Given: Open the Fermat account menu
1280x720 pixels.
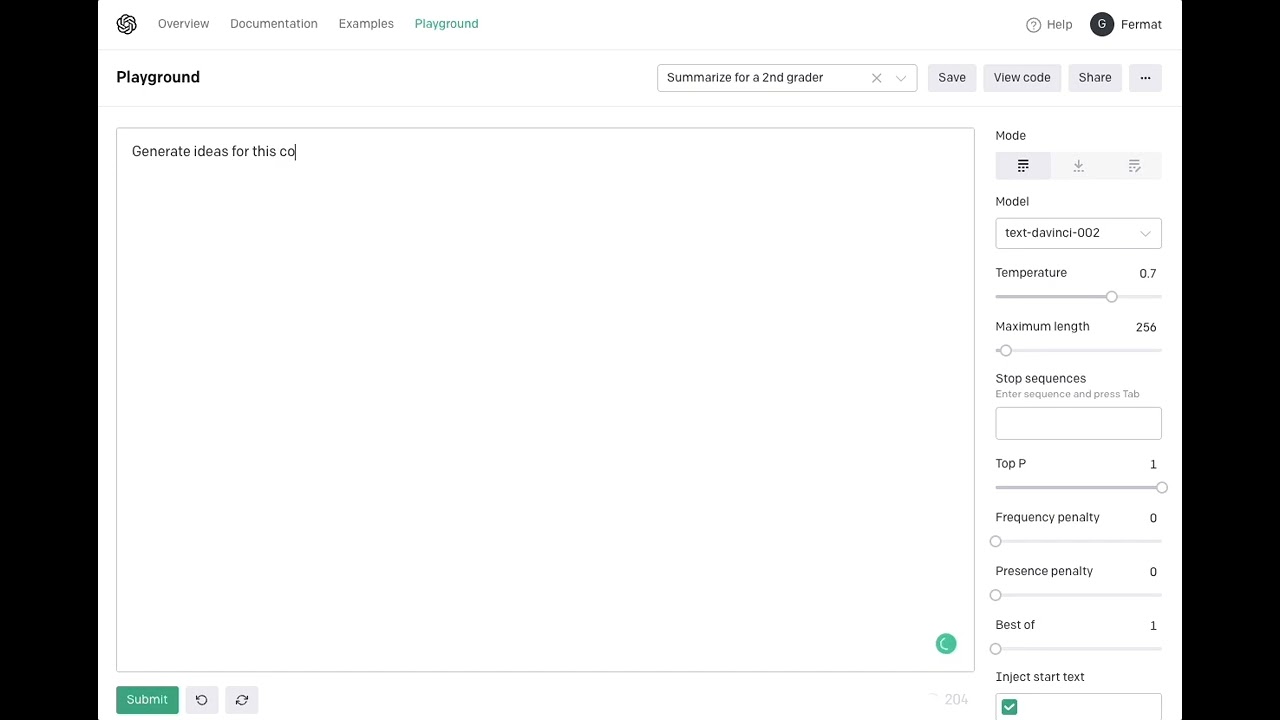Looking at the screenshot, I should [x=1127, y=25].
